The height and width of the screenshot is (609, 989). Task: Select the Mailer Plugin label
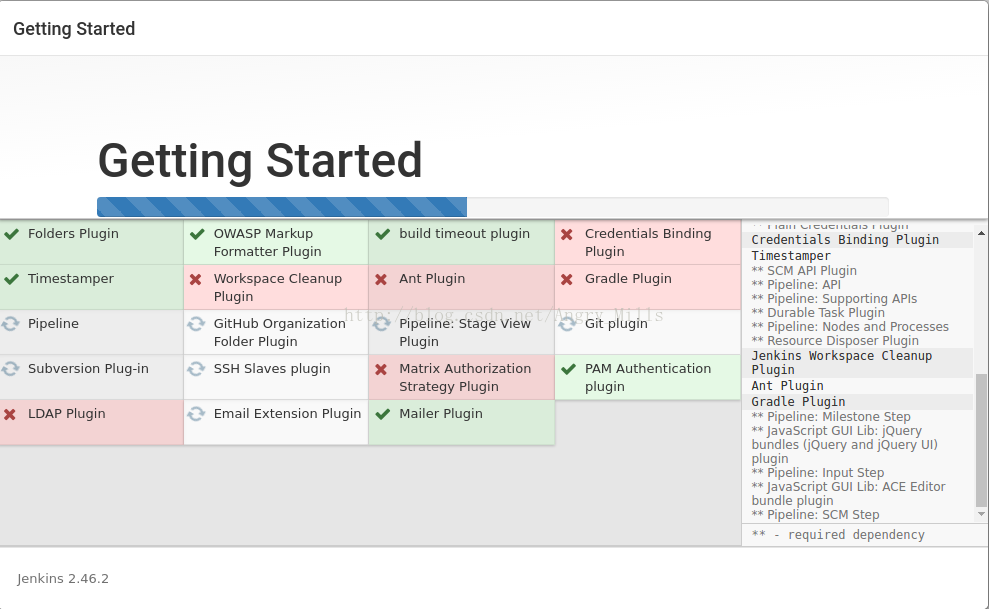(x=441, y=414)
